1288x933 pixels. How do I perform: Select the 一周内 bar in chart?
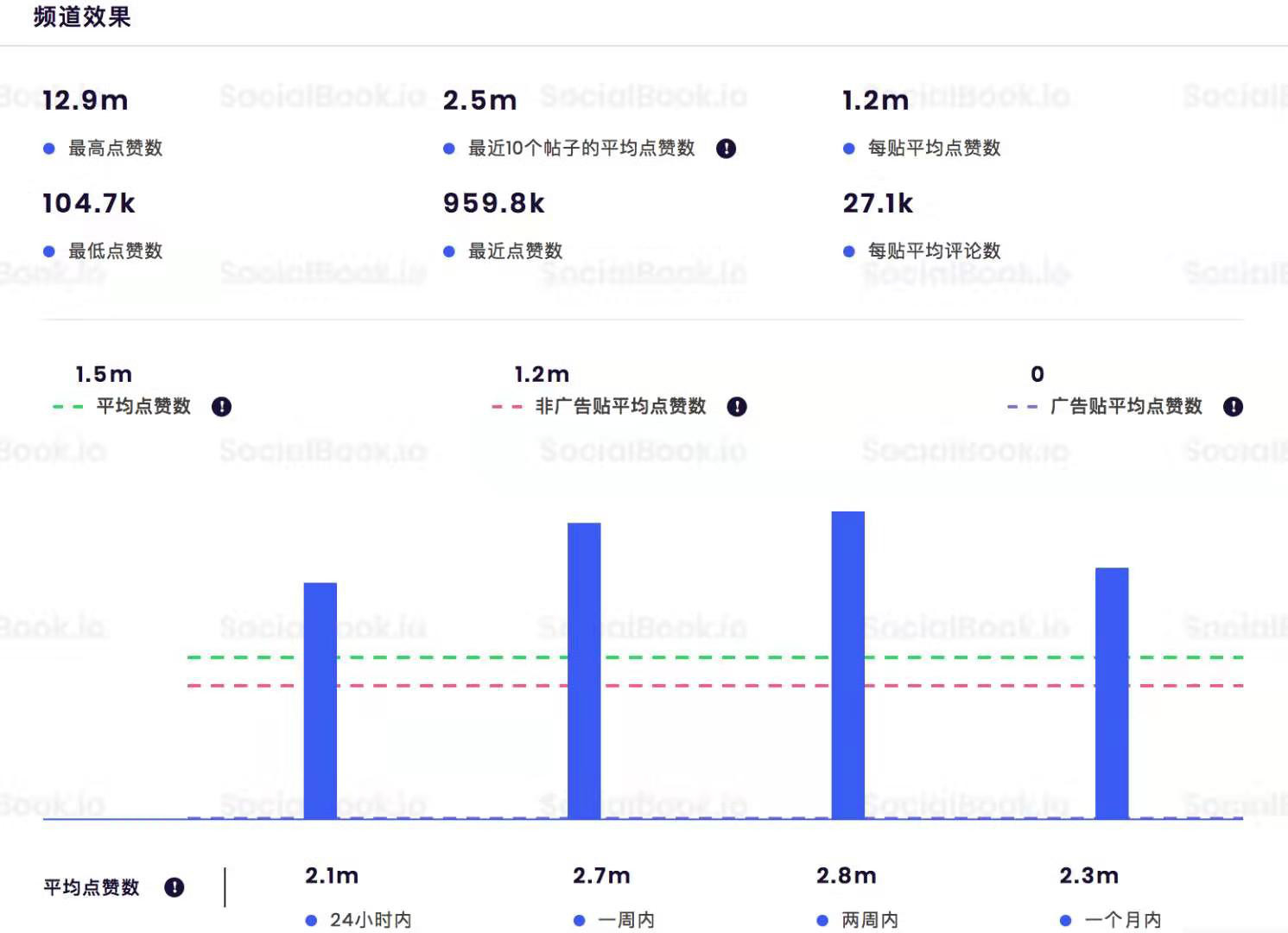(584, 671)
